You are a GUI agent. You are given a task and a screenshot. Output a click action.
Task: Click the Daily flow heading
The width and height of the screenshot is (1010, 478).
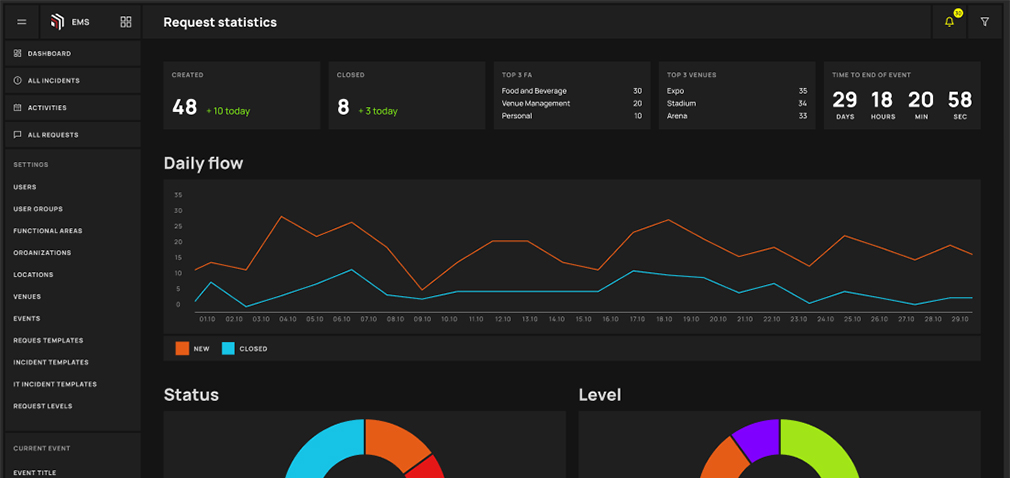click(x=204, y=164)
